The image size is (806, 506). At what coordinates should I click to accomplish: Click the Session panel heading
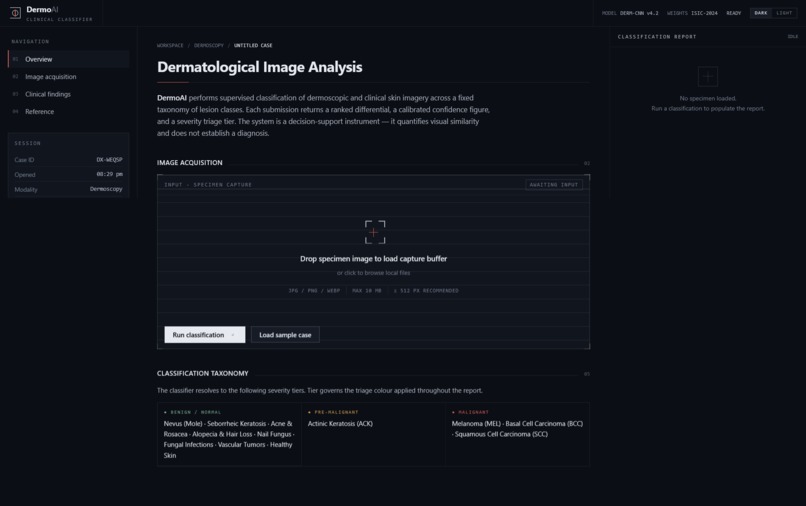pyautogui.click(x=28, y=143)
